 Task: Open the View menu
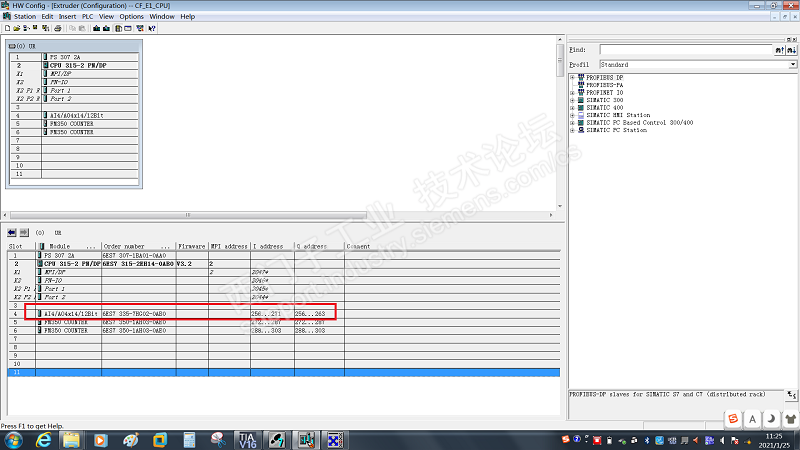pyautogui.click(x=106, y=16)
